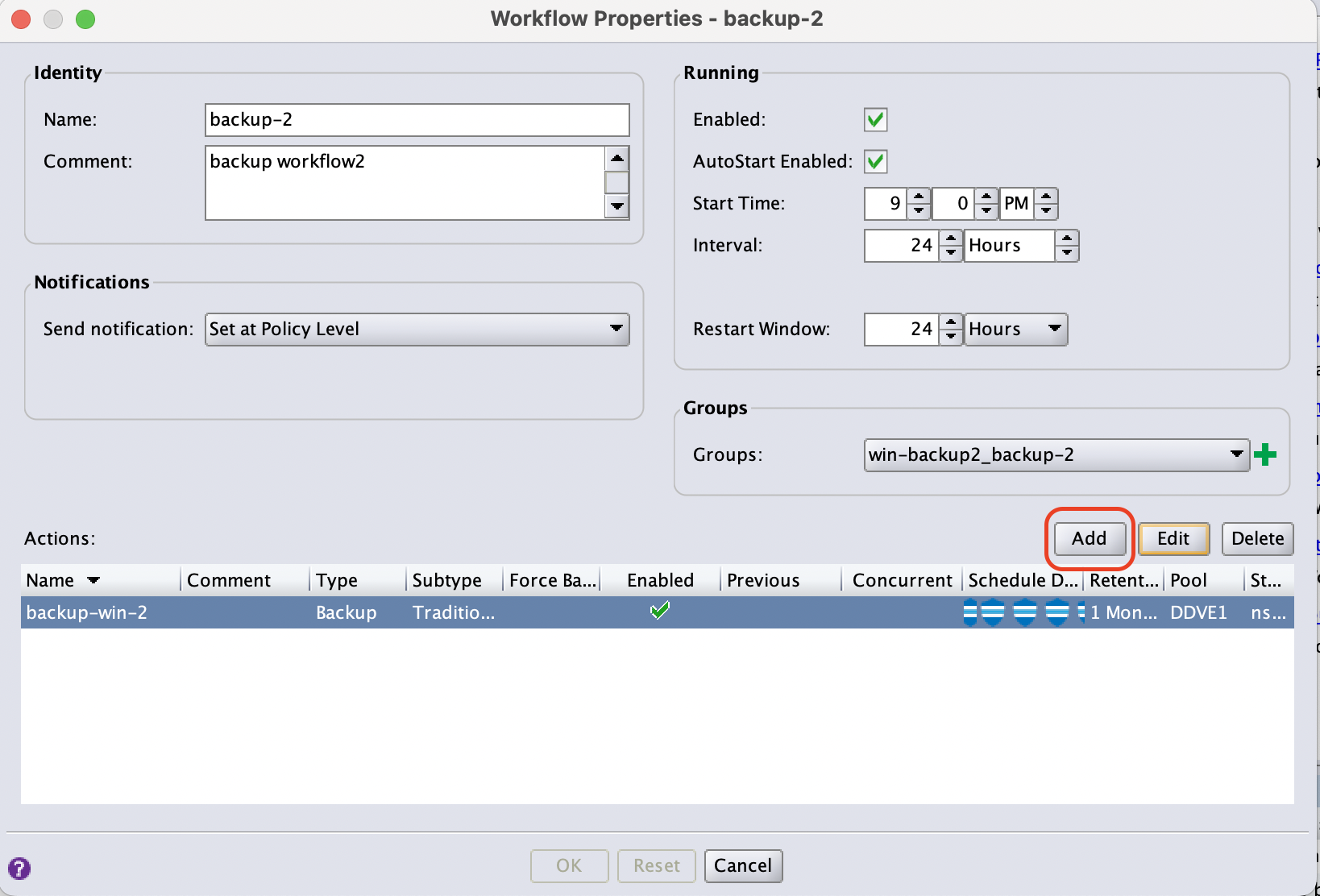Click the Enabled column header
Screen dimensions: 1320x896
[x=661, y=580]
